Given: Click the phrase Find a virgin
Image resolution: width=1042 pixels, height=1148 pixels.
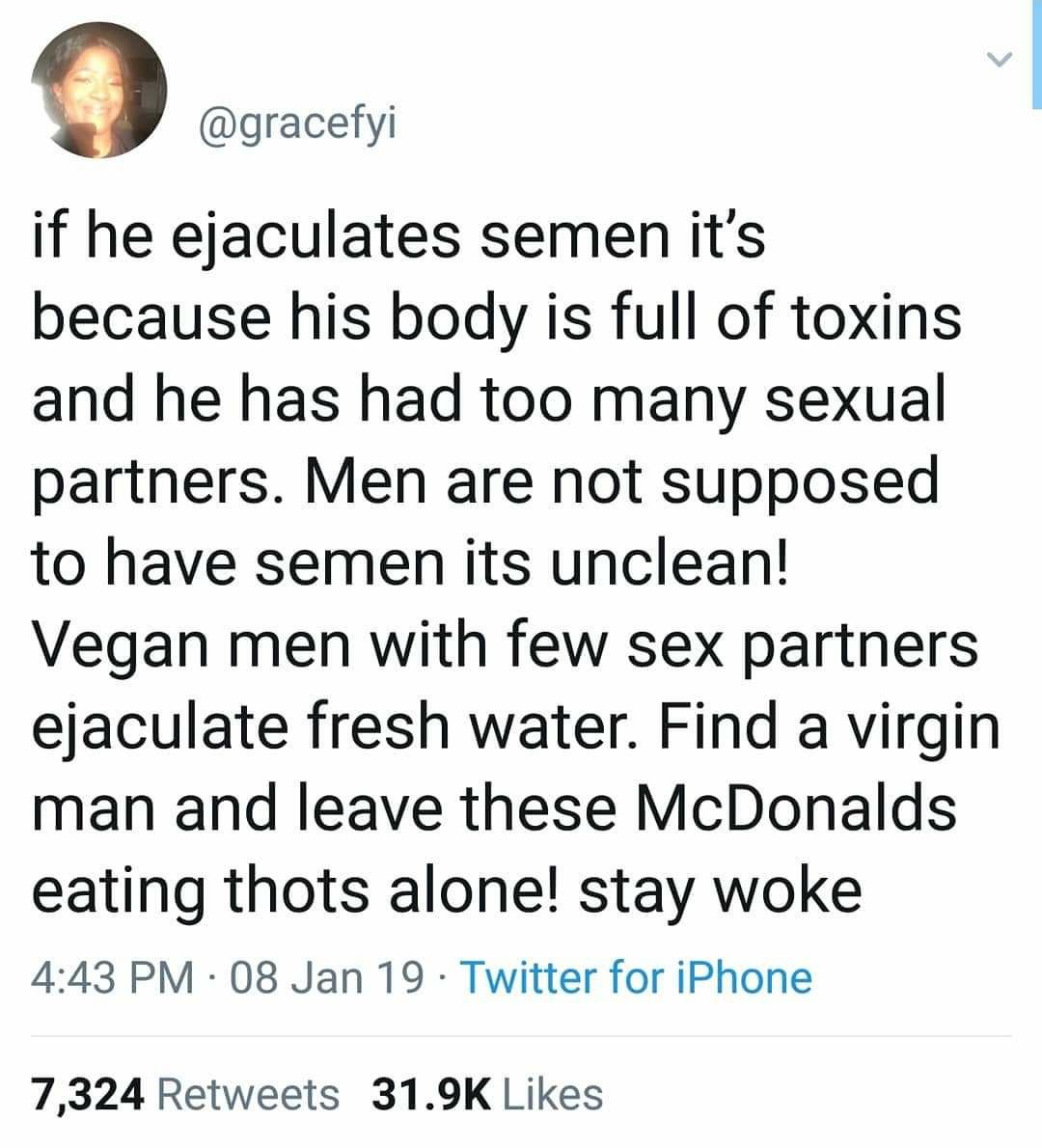Looking at the screenshot, I should point(829,726).
